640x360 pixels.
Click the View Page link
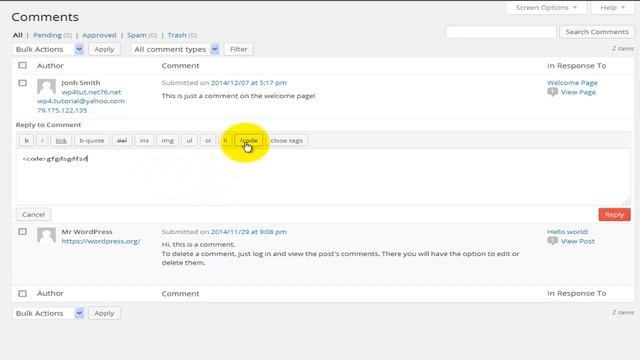(x=578, y=92)
